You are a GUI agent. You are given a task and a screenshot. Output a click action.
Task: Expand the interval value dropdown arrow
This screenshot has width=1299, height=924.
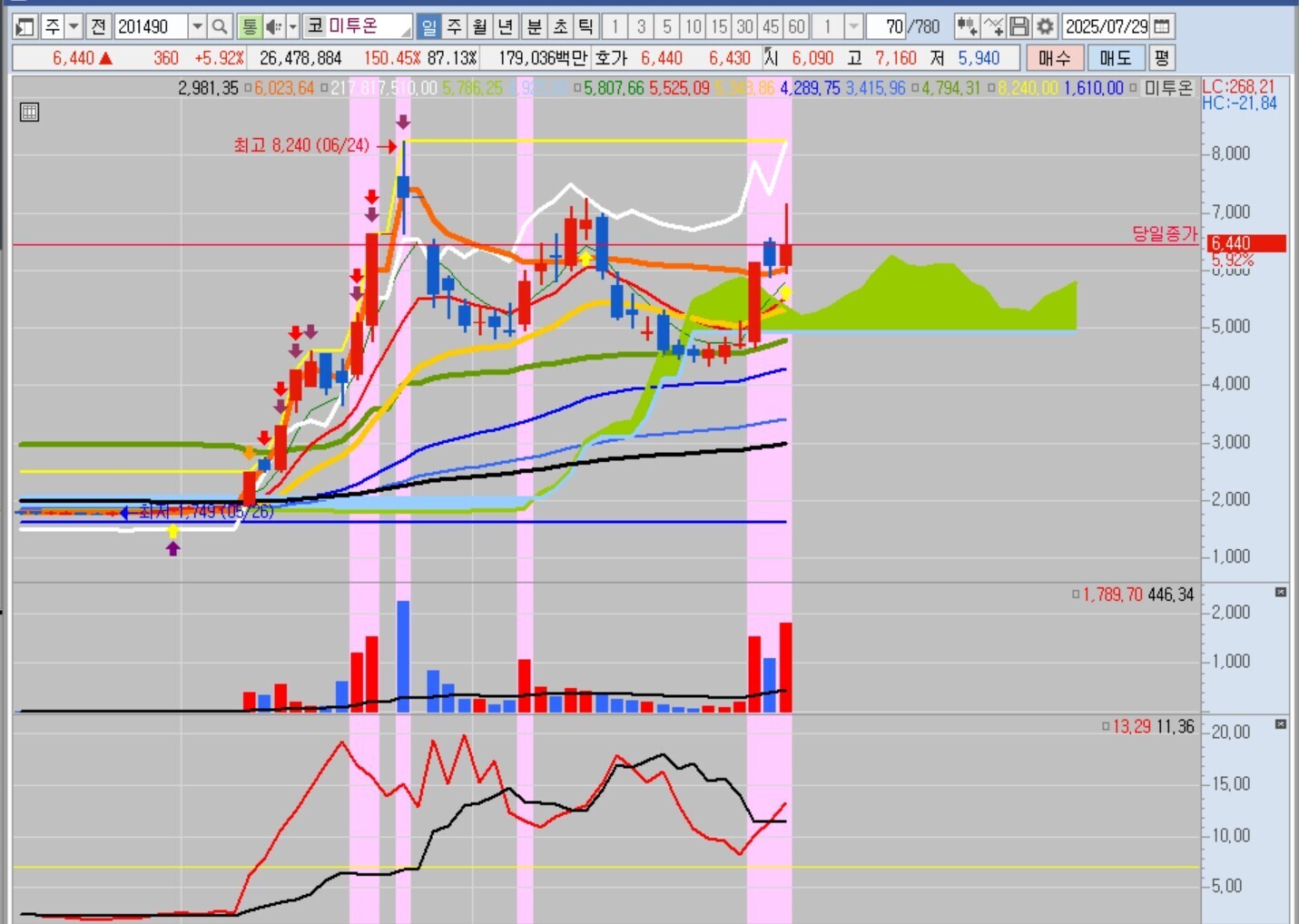point(853,26)
